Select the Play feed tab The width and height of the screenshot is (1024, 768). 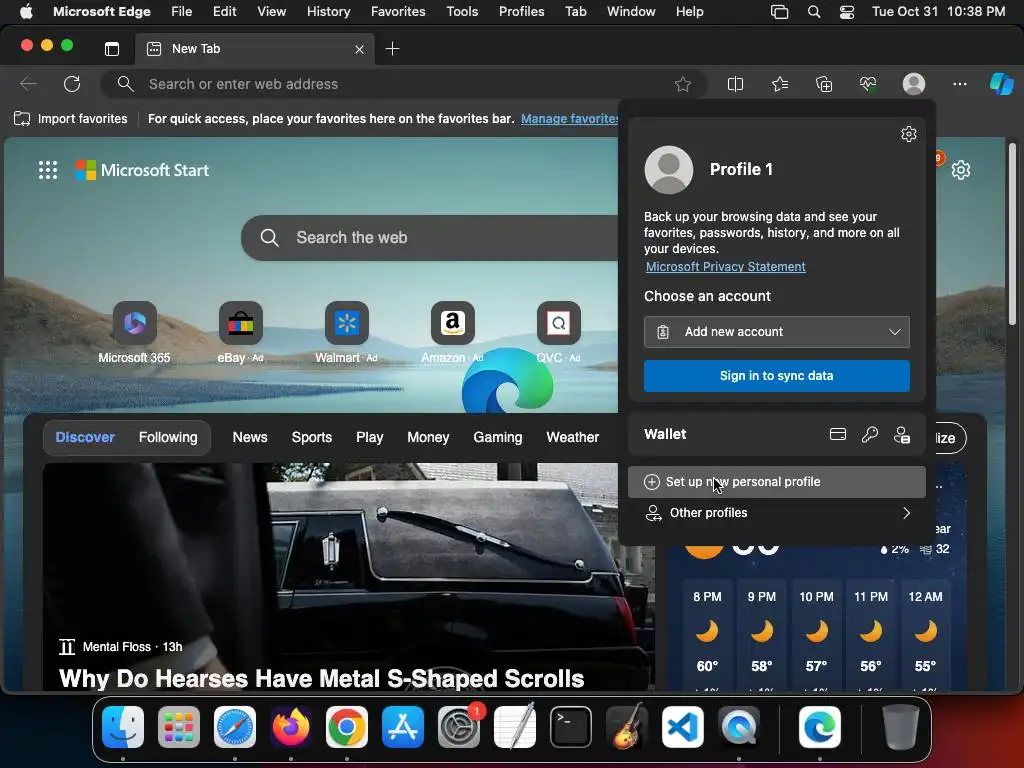coord(370,437)
